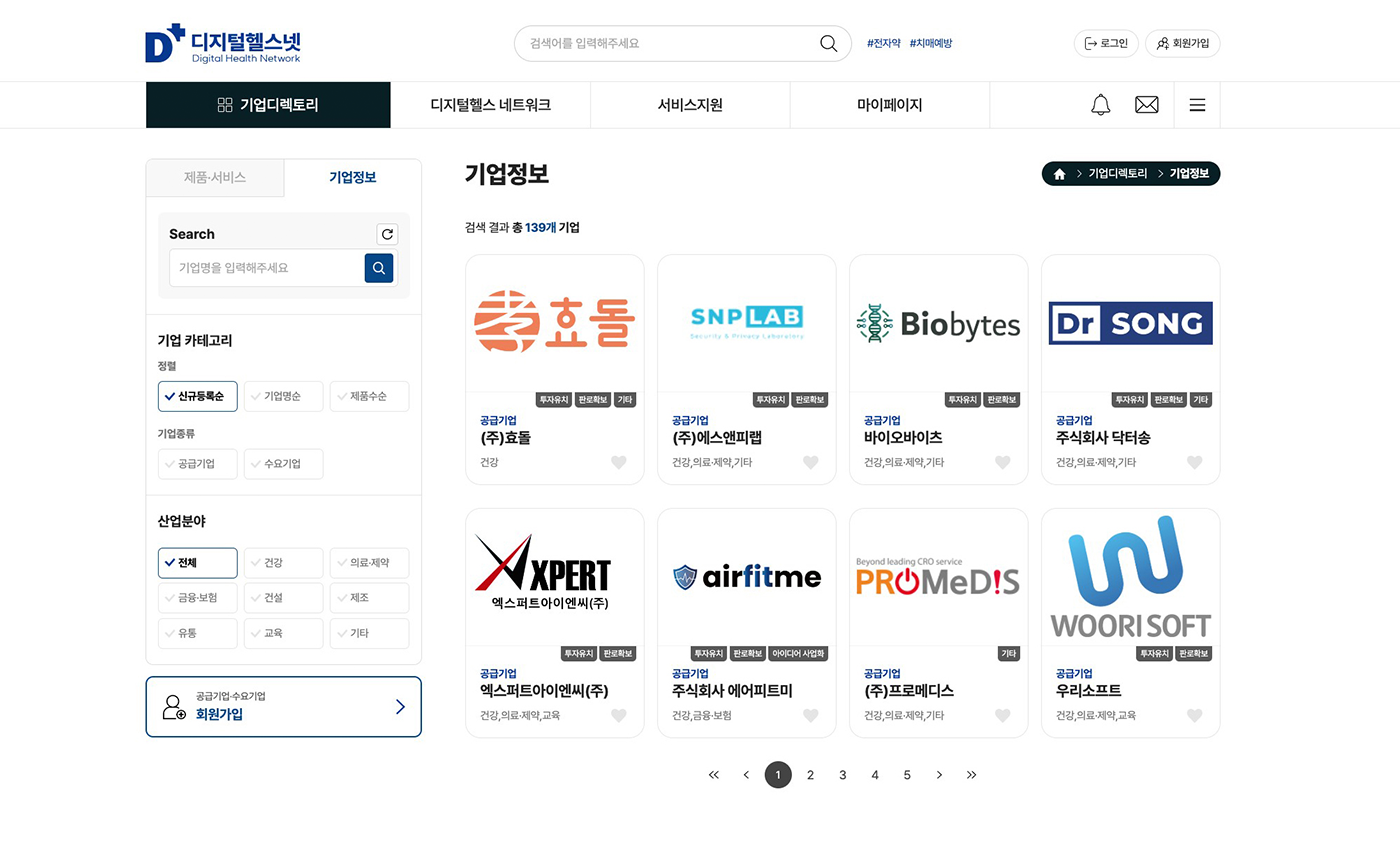Click the 로그인 button
Screen dimensions: 1400x860
click(x=1106, y=44)
